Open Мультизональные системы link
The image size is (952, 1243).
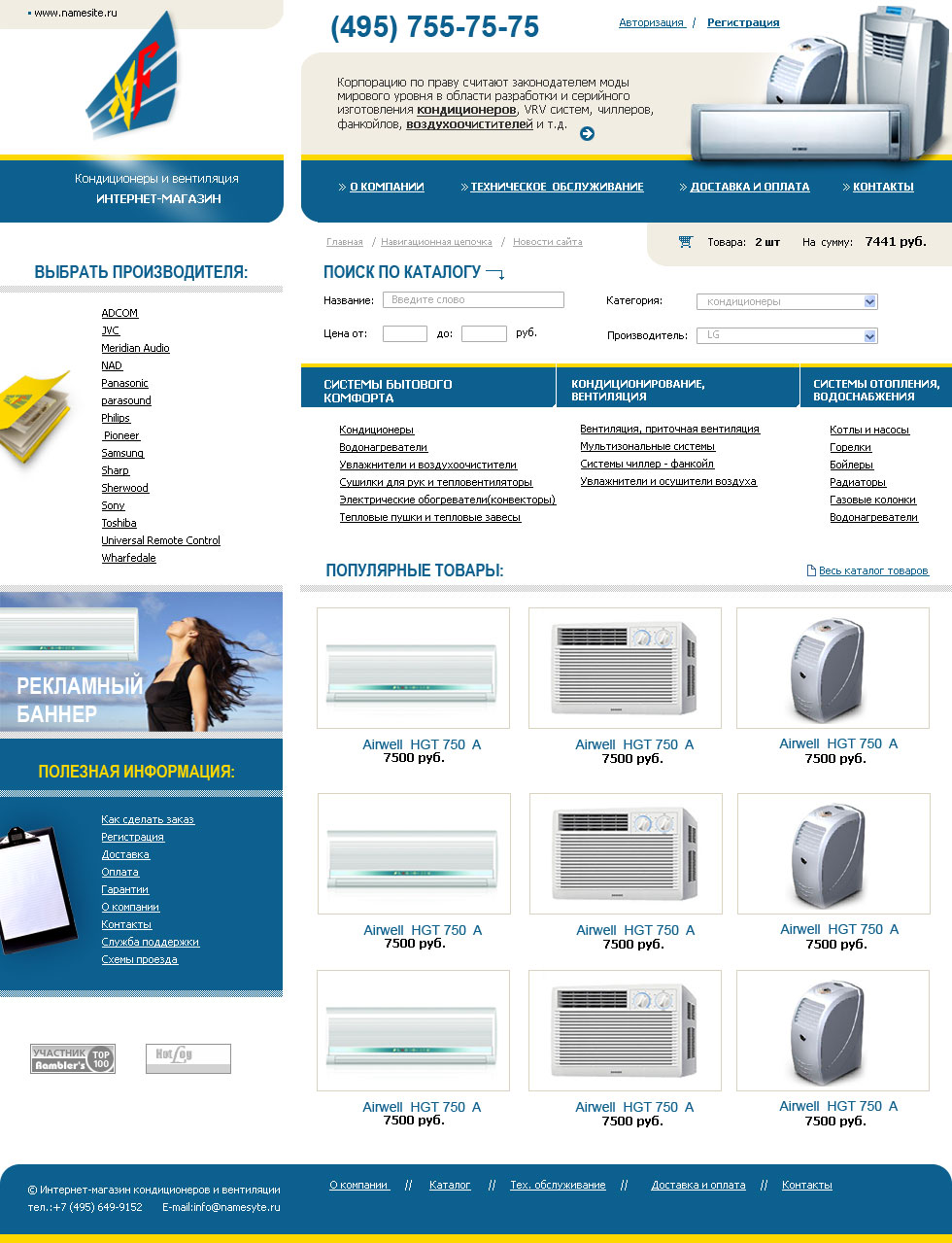tap(648, 446)
